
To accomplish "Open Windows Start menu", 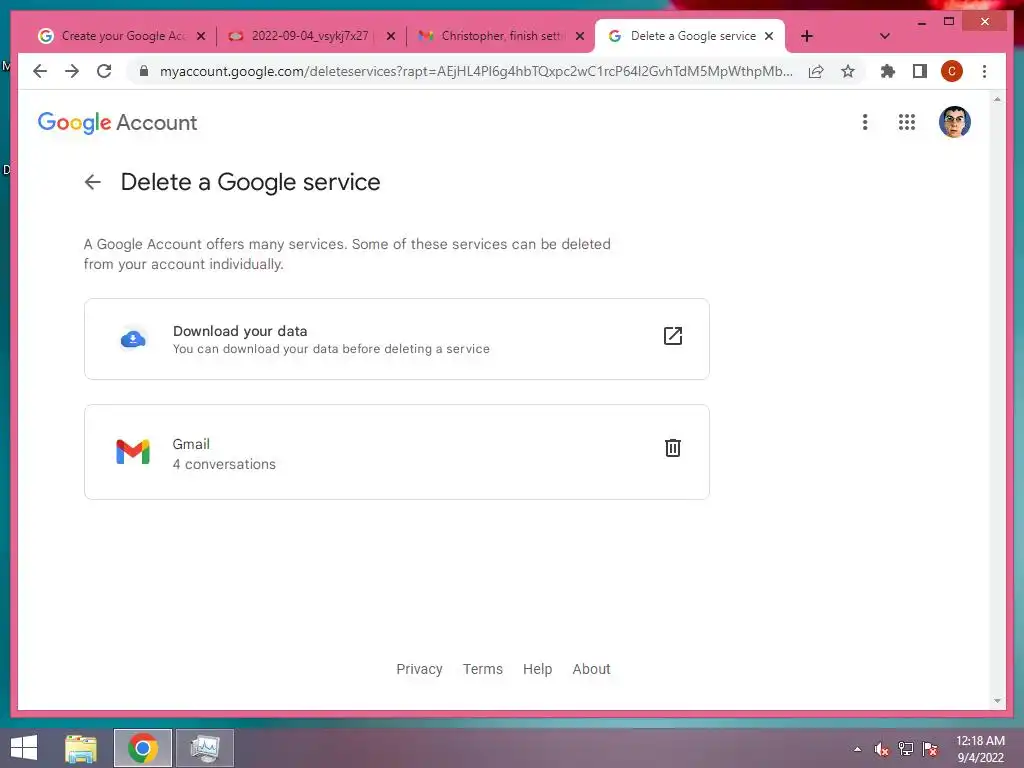I will (x=24, y=748).
